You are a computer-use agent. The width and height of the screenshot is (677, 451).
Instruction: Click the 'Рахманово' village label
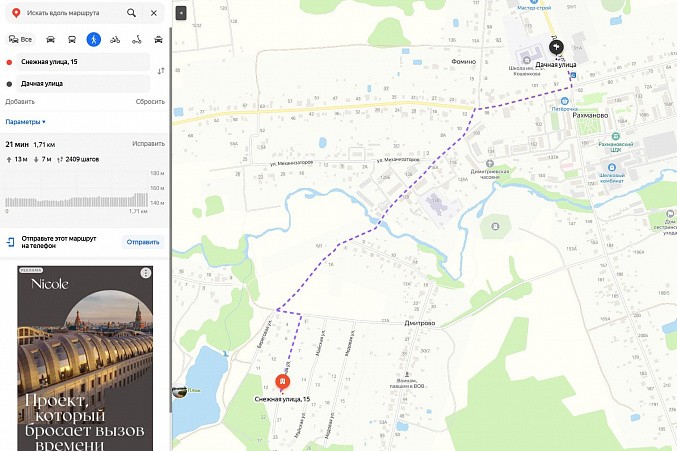[590, 115]
